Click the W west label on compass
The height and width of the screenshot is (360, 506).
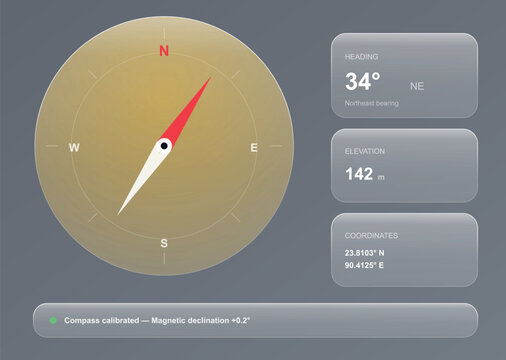pyautogui.click(x=74, y=147)
